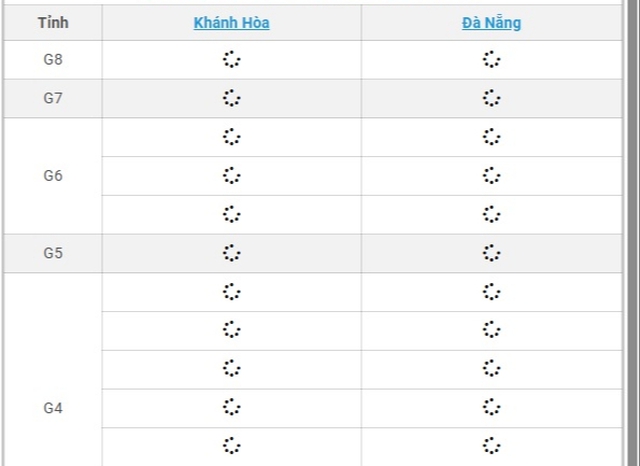Click the Tỉnh column header cell
Image resolution: width=640 pixels, height=466 pixels.
[53, 23]
